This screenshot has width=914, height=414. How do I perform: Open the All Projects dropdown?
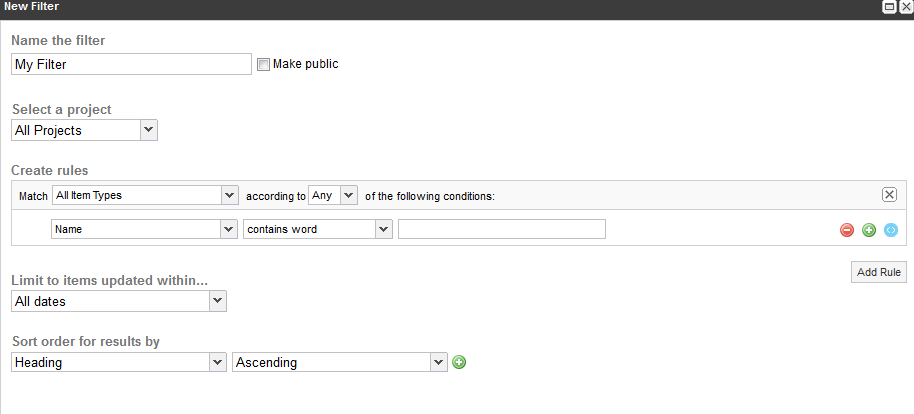pos(85,130)
